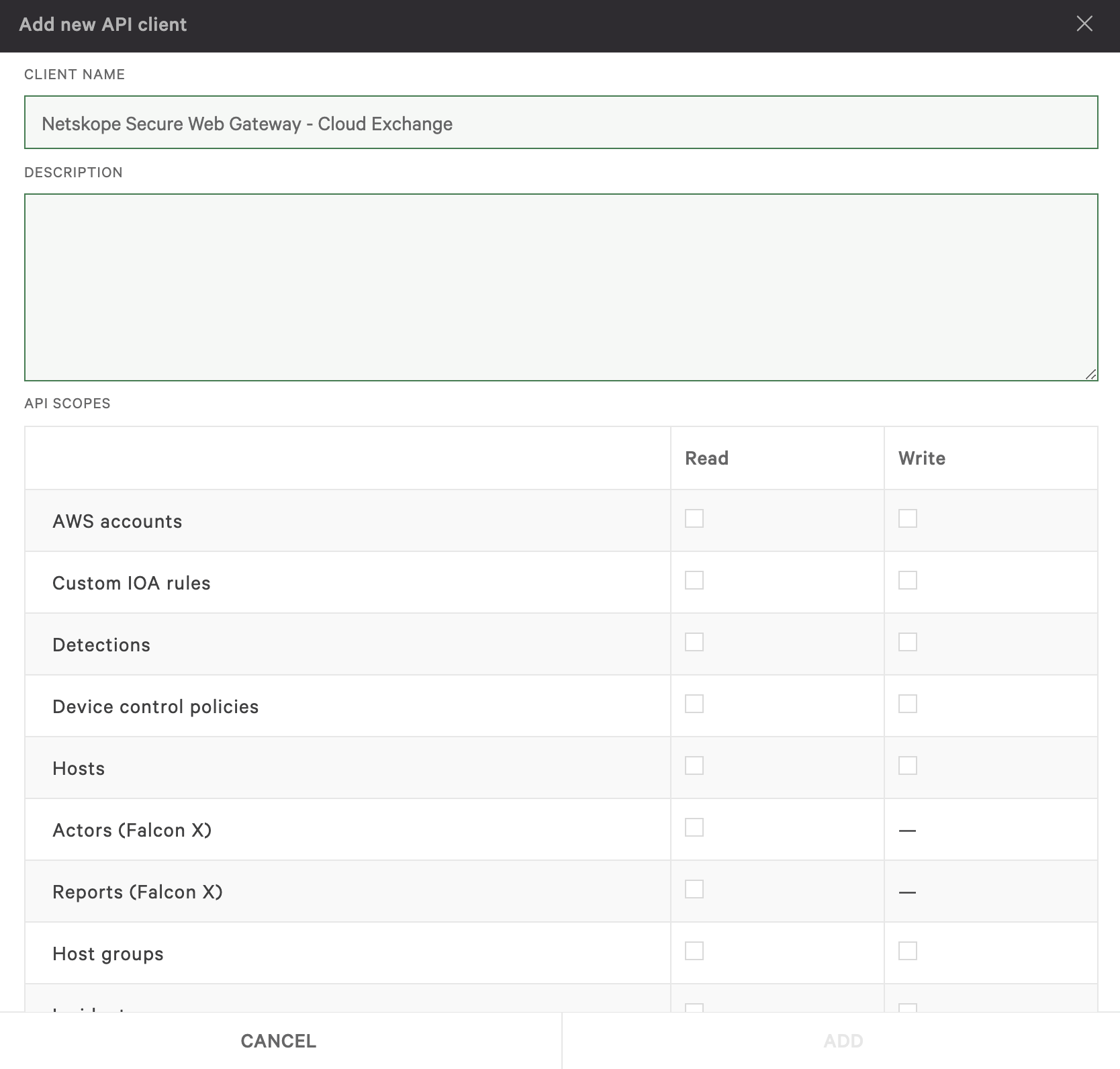This screenshot has height=1069, width=1120.
Task: Click the Reports (Falcon X) label
Action: pyautogui.click(x=138, y=892)
